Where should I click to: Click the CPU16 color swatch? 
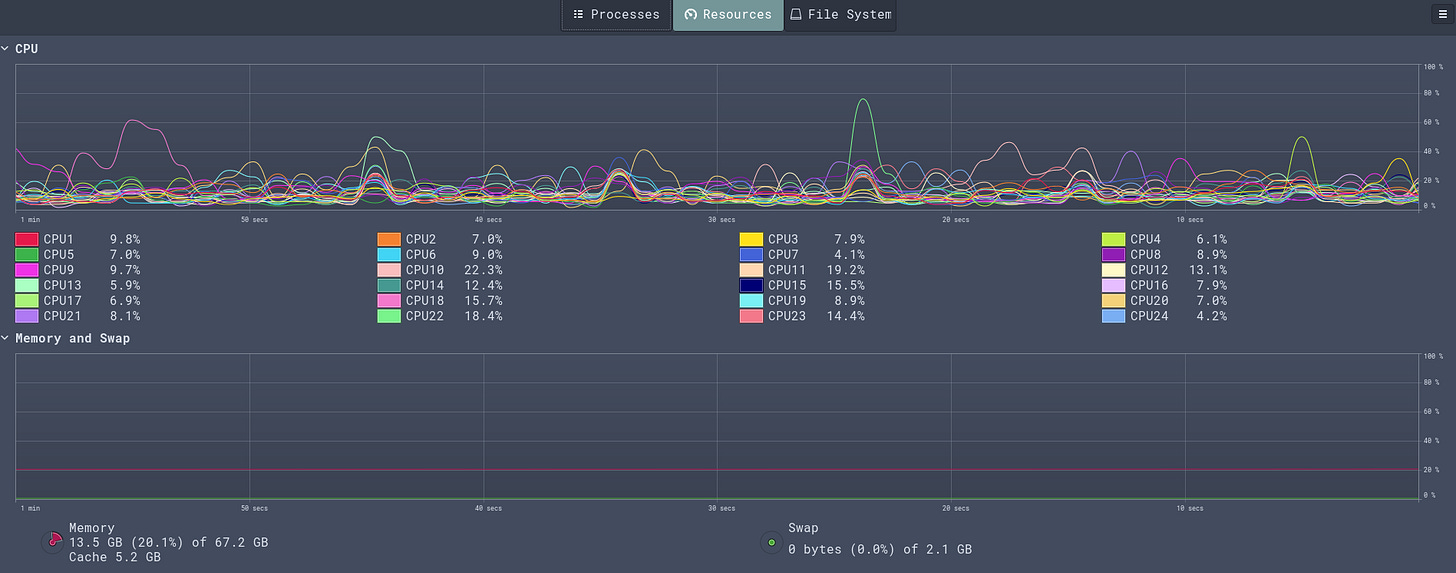point(1114,285)
